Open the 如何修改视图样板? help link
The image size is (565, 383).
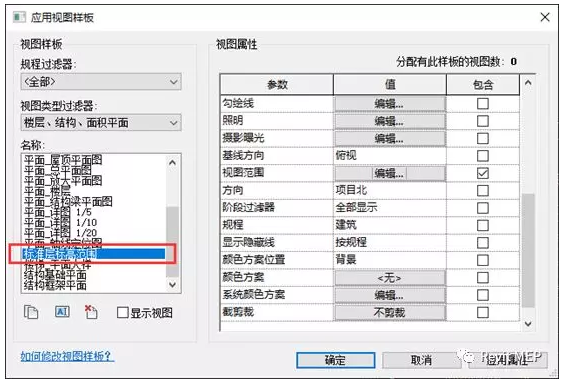[67, 356]
